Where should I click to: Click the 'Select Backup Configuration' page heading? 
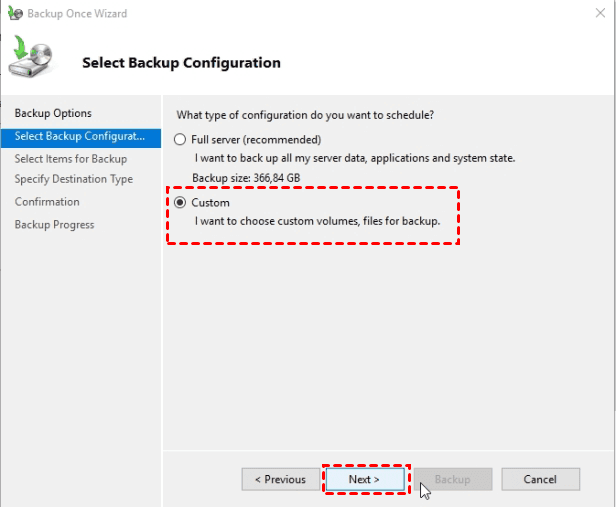(x=181, y=63)
